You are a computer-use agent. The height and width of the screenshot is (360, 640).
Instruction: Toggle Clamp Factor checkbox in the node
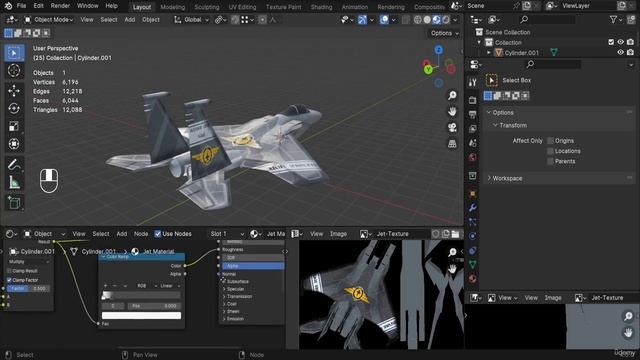[9, 280]
